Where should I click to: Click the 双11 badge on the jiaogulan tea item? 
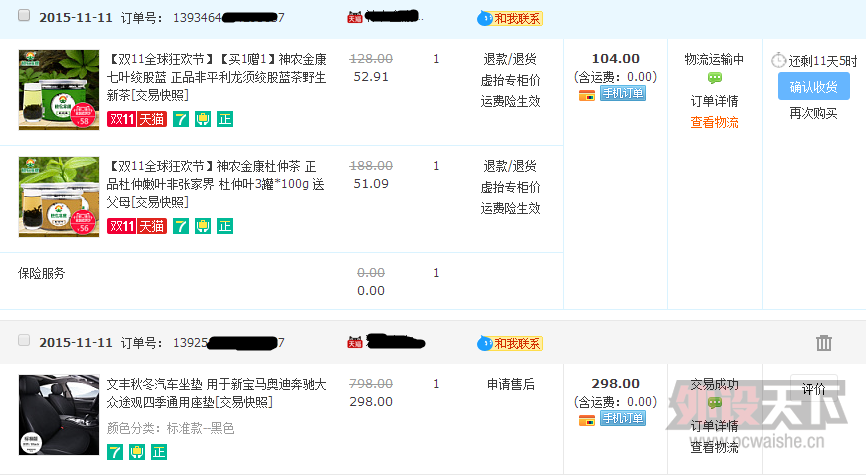click(x=122, y=119)
